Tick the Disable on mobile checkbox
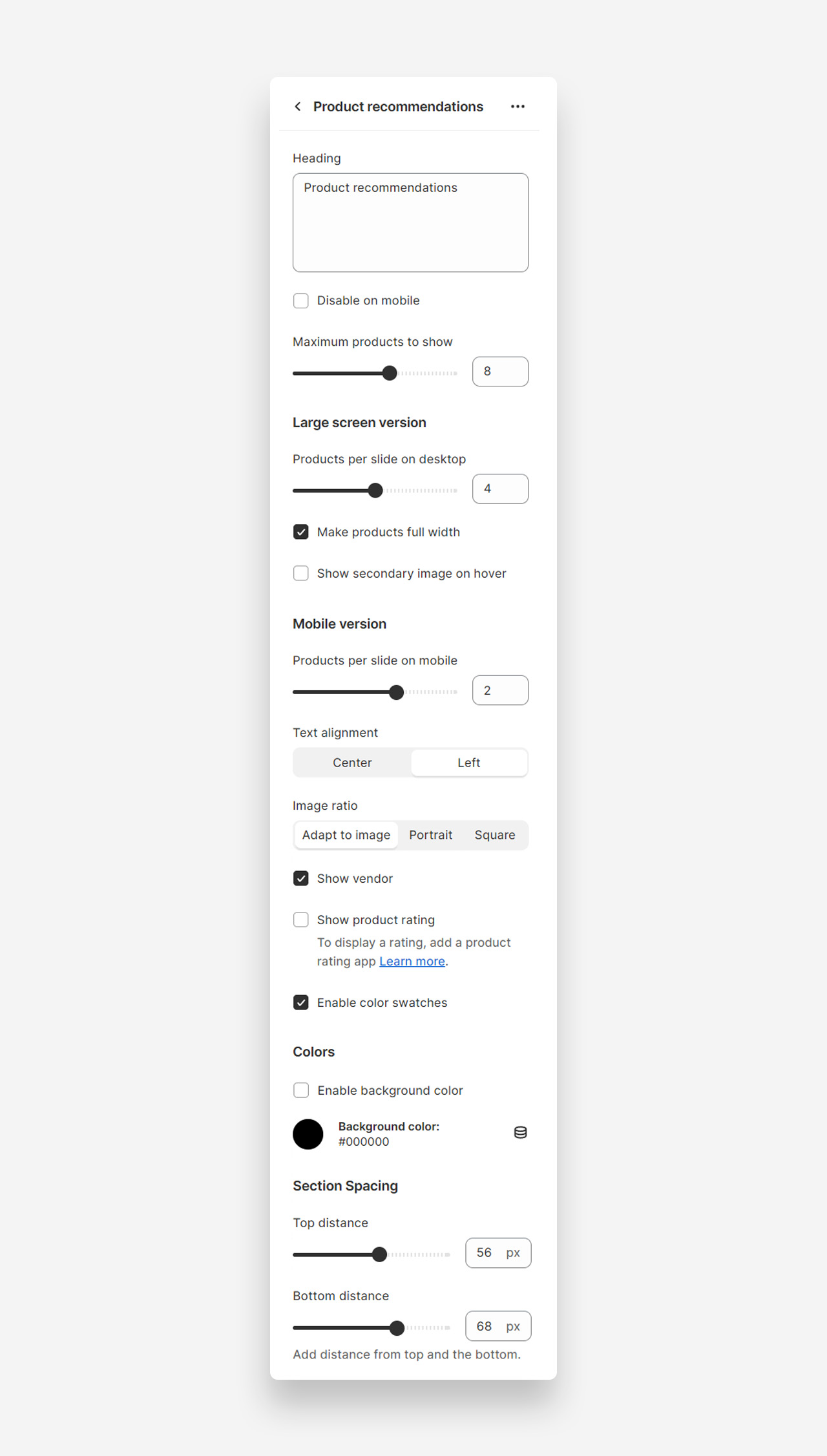This screenshot has height=1456, width=827. click(301, 301)
